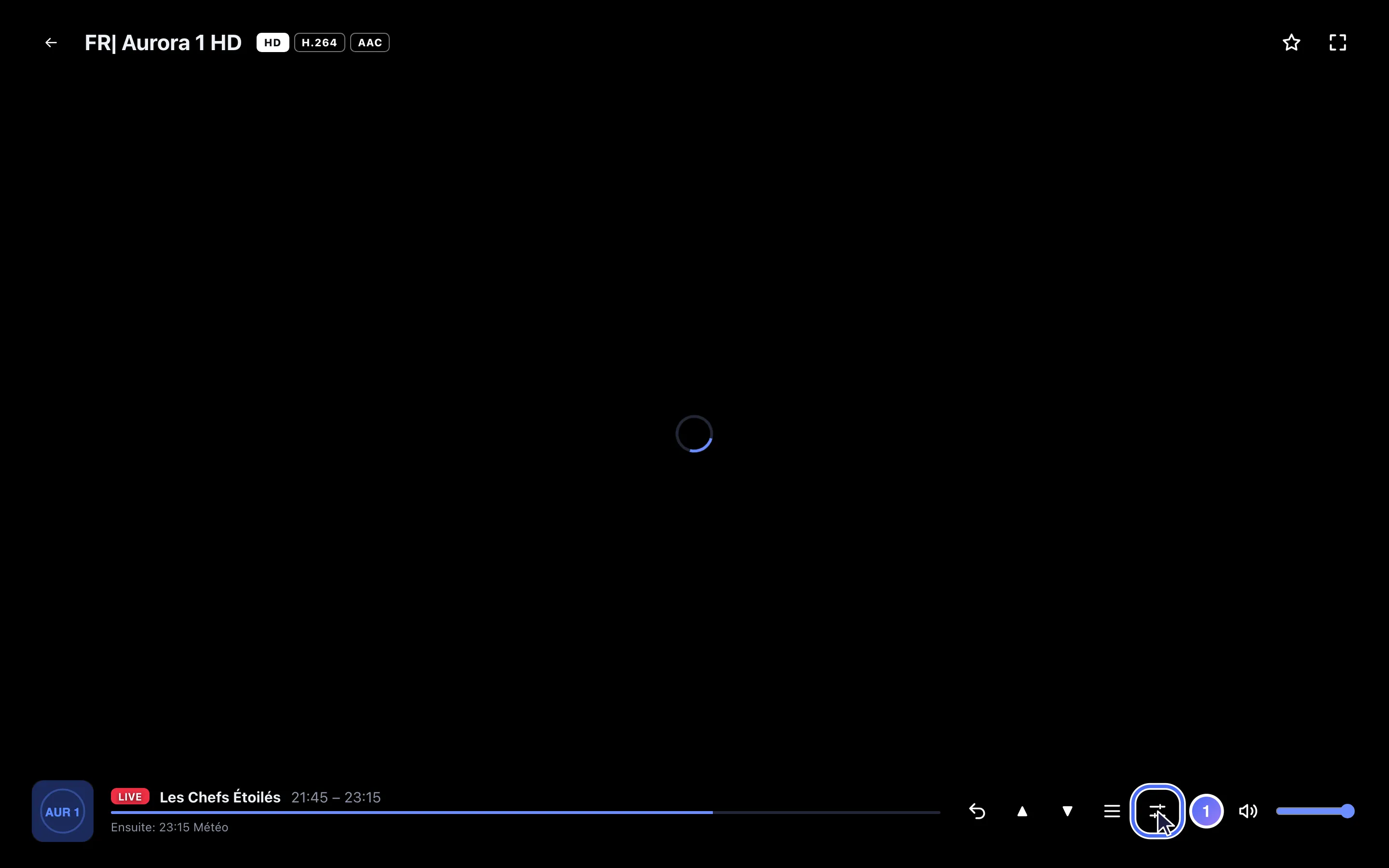Adjust the volume slider
1389x868 pixels.
click(1315, 811)
